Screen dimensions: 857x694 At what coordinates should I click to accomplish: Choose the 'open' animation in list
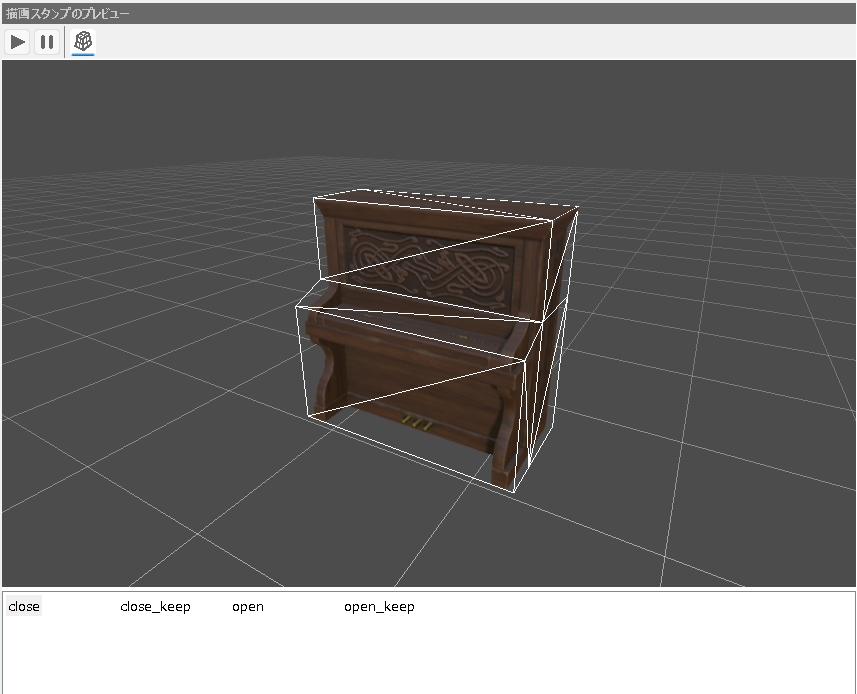point(248,607)
